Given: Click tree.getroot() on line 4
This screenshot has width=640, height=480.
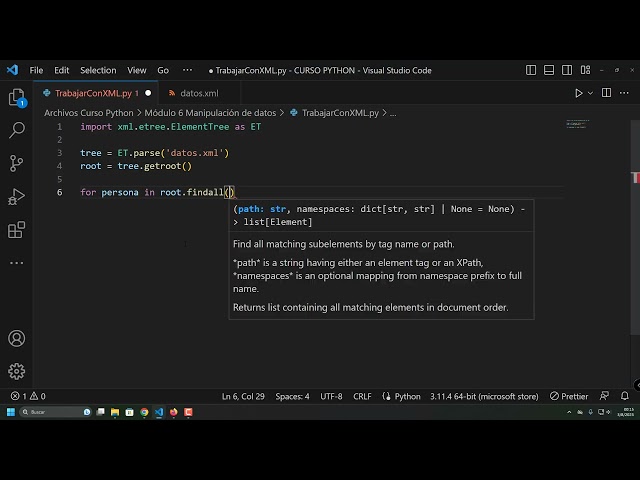Looking at the screenshot, I should point(155,166).
